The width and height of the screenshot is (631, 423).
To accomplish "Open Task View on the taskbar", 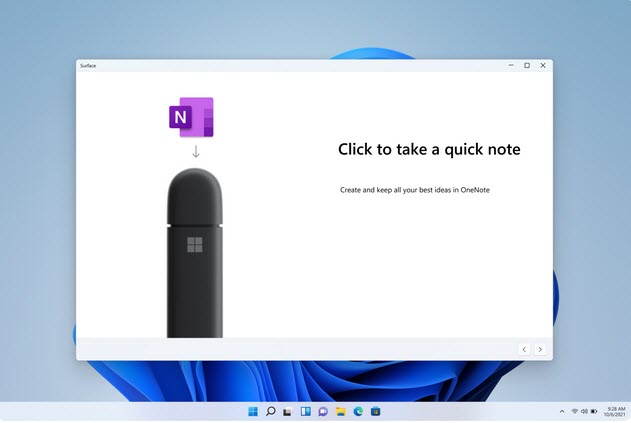I will point(287,412).
